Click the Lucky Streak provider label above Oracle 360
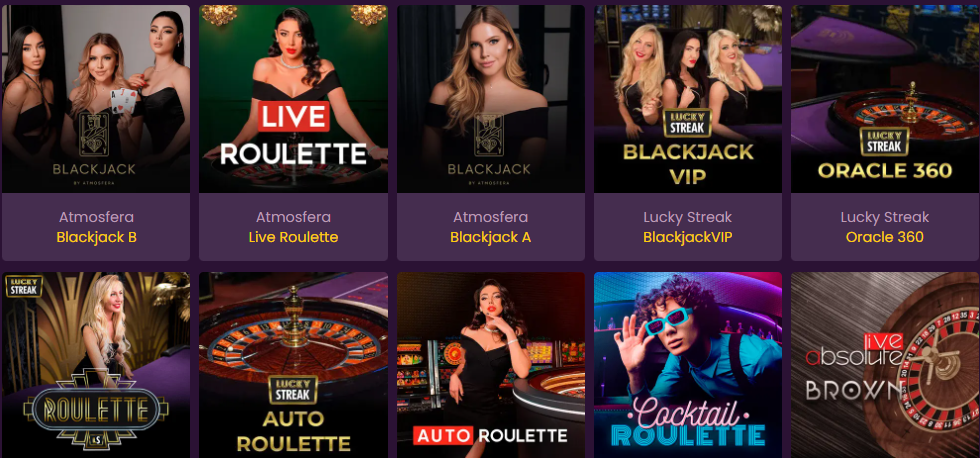980x458 pixels. click(884, 217)
